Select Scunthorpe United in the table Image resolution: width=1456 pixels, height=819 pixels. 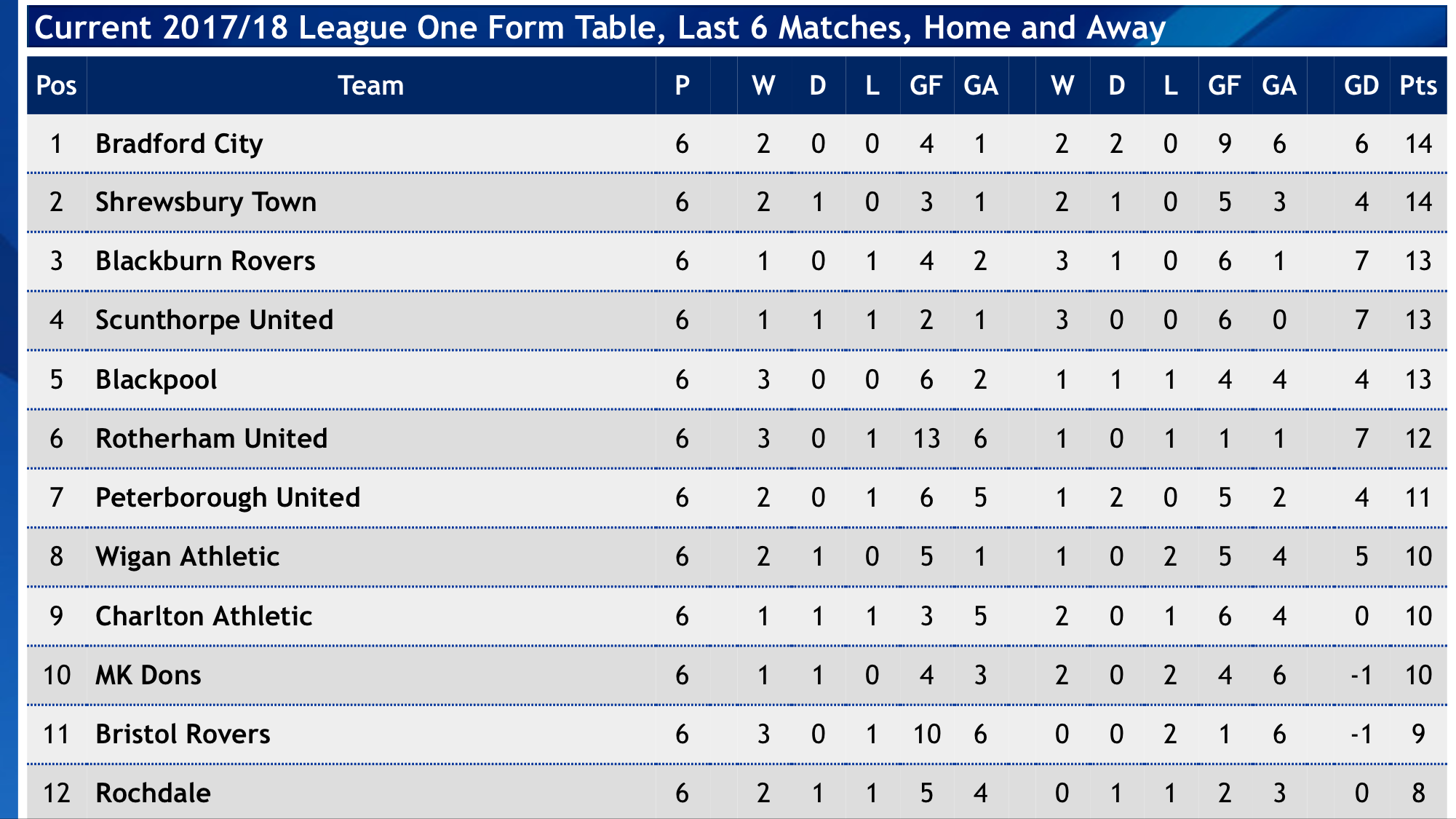pyautogui.click(x=214, y=320)
